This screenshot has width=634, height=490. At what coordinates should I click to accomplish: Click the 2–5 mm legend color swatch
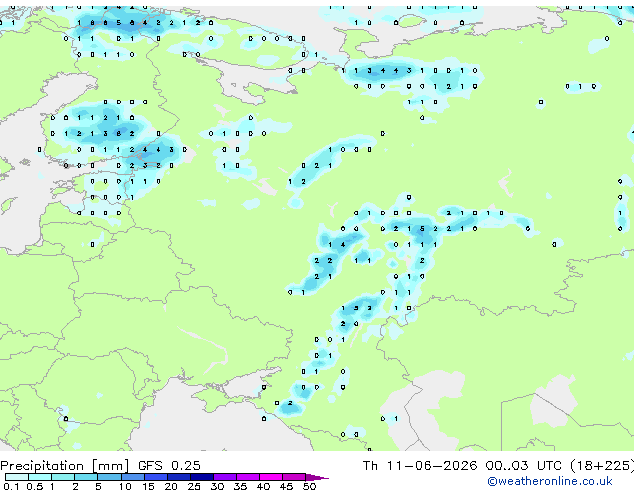(x=86, y=477)
